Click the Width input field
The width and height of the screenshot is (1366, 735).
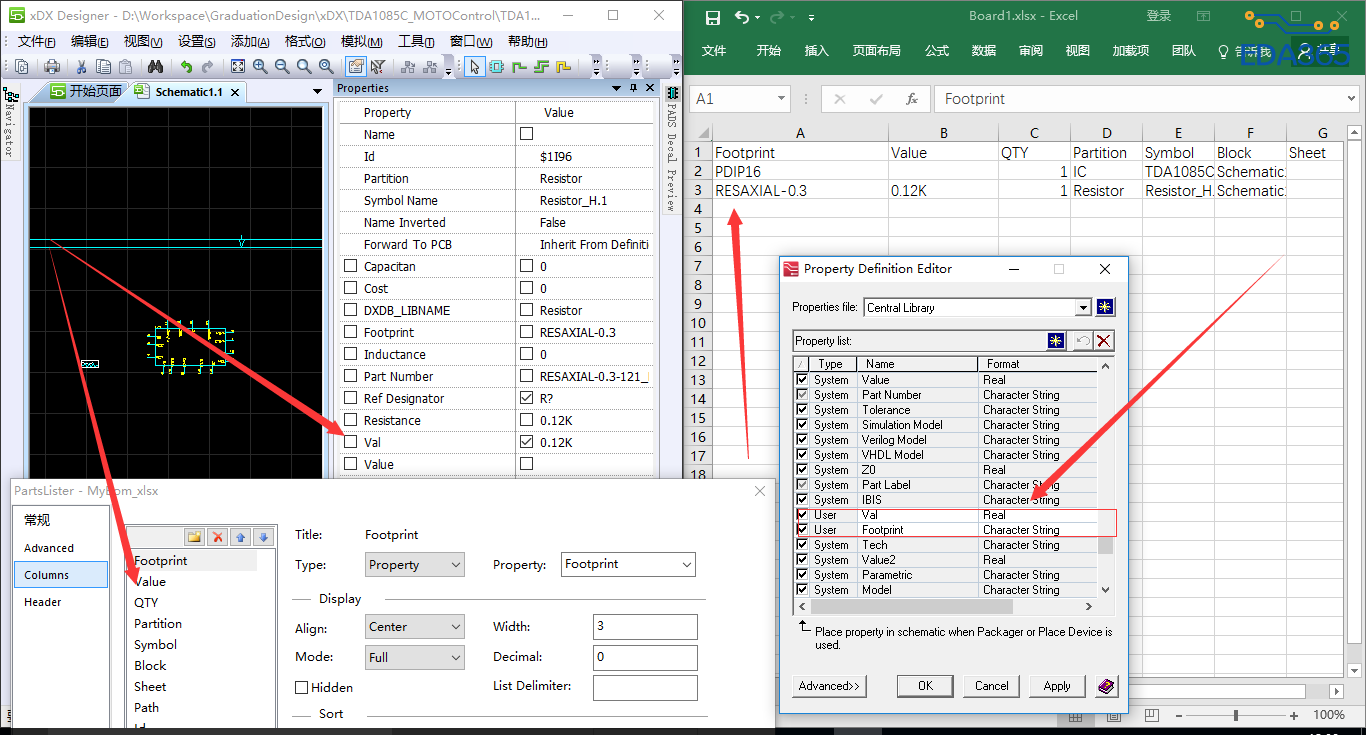(644, 627)
